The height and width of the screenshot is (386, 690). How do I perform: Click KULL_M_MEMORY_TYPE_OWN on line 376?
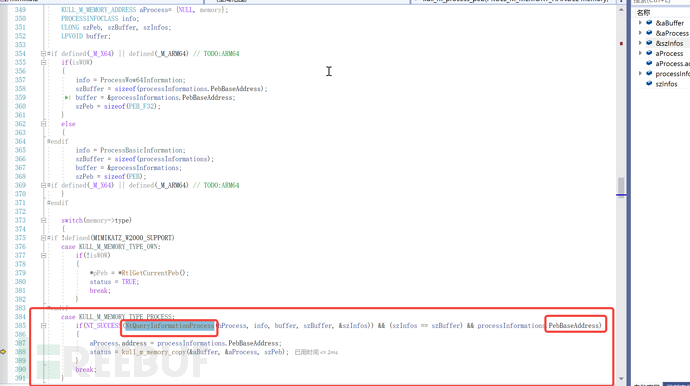(x=119, y=247)
